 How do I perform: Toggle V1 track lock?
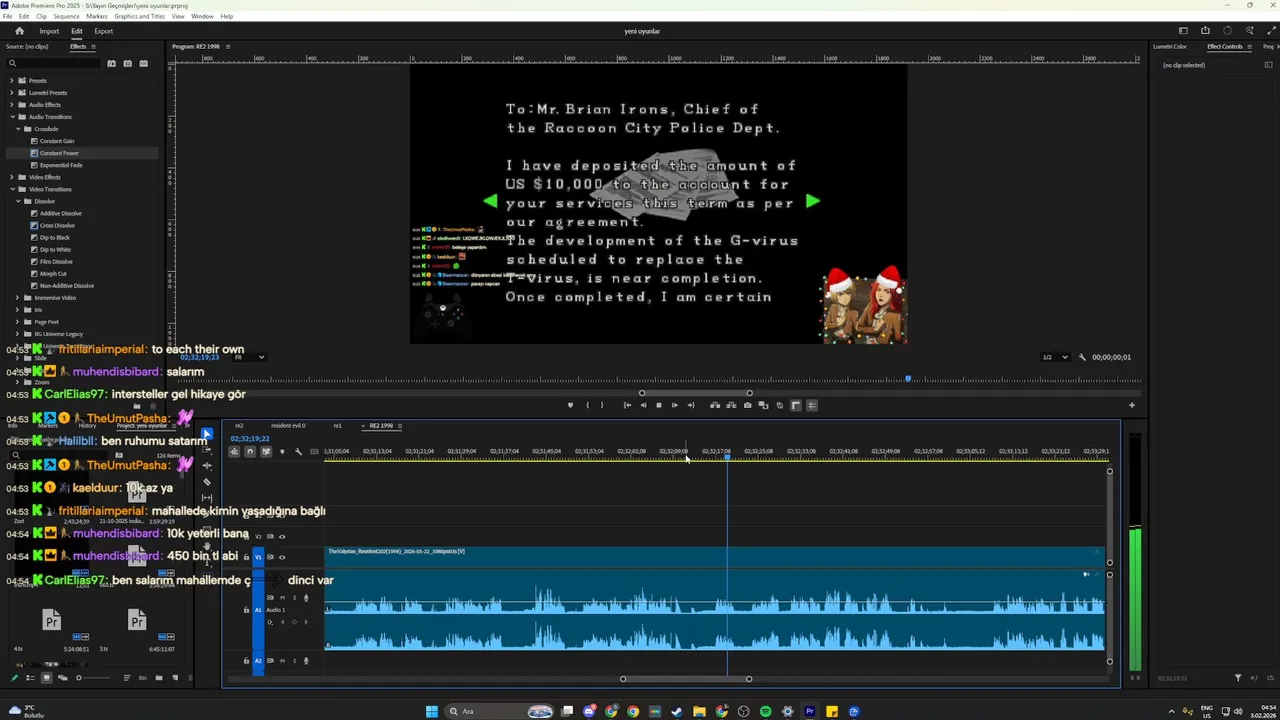tap(246, 556)
